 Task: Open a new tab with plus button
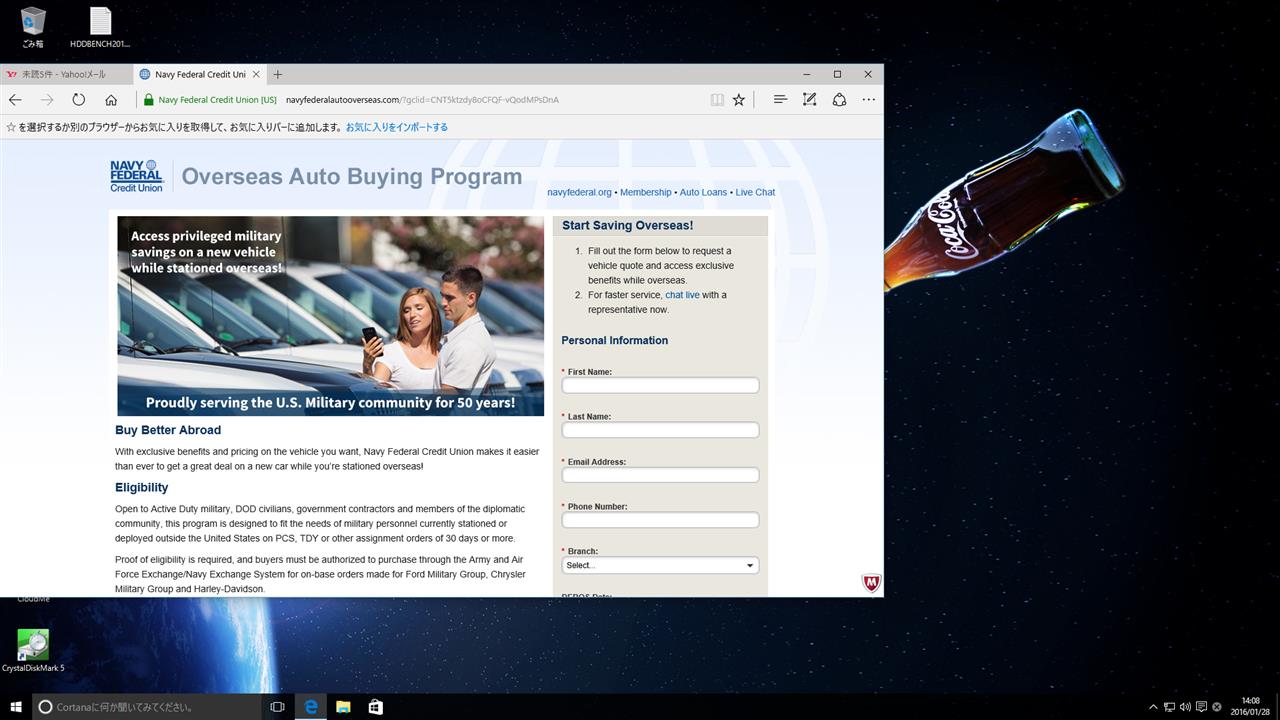[x=278, y=74]
